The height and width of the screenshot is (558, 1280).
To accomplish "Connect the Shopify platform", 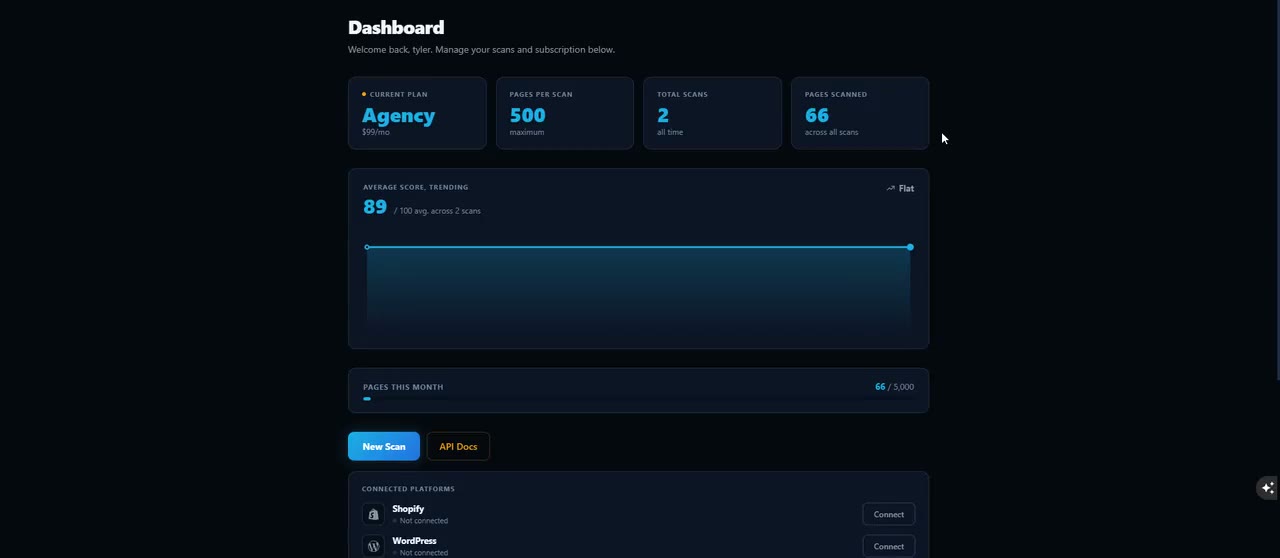I will click(x=888, y=514).
